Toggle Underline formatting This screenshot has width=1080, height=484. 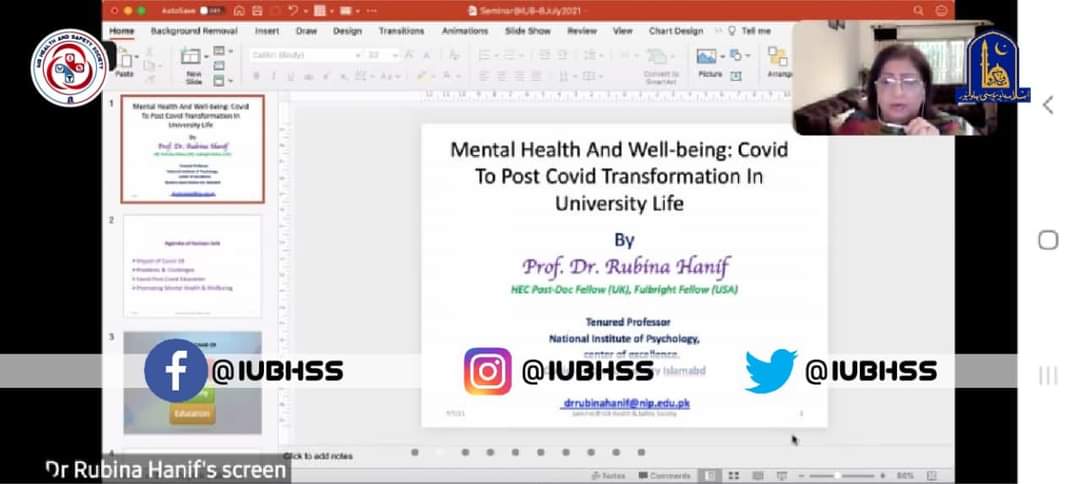pos(291,76)
